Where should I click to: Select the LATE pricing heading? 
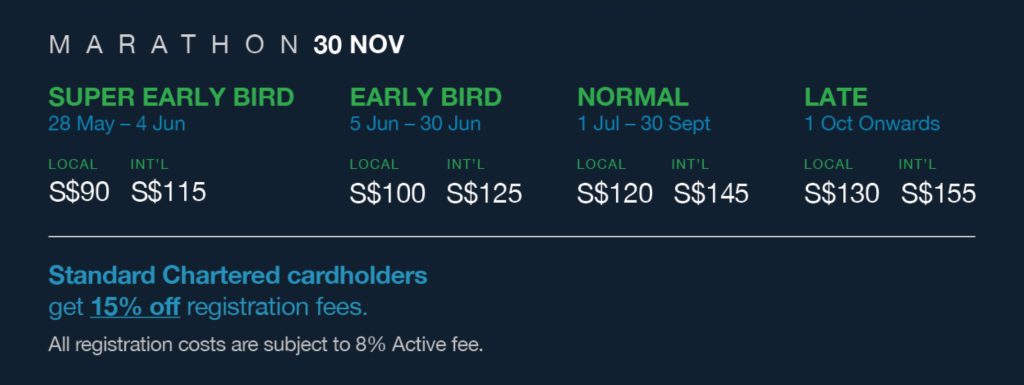(836, 97)
